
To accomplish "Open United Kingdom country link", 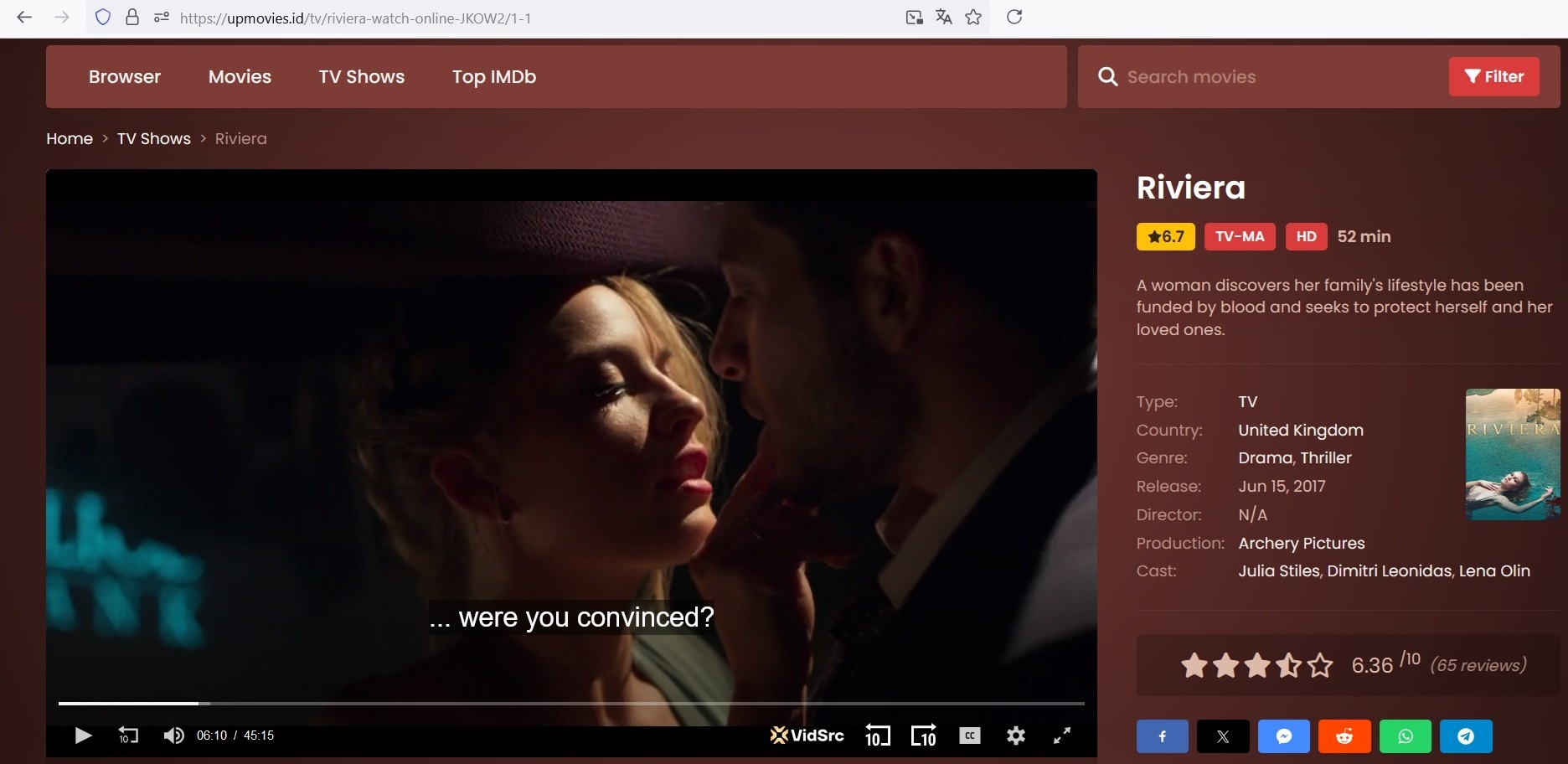I will [x=1301, y=431].
